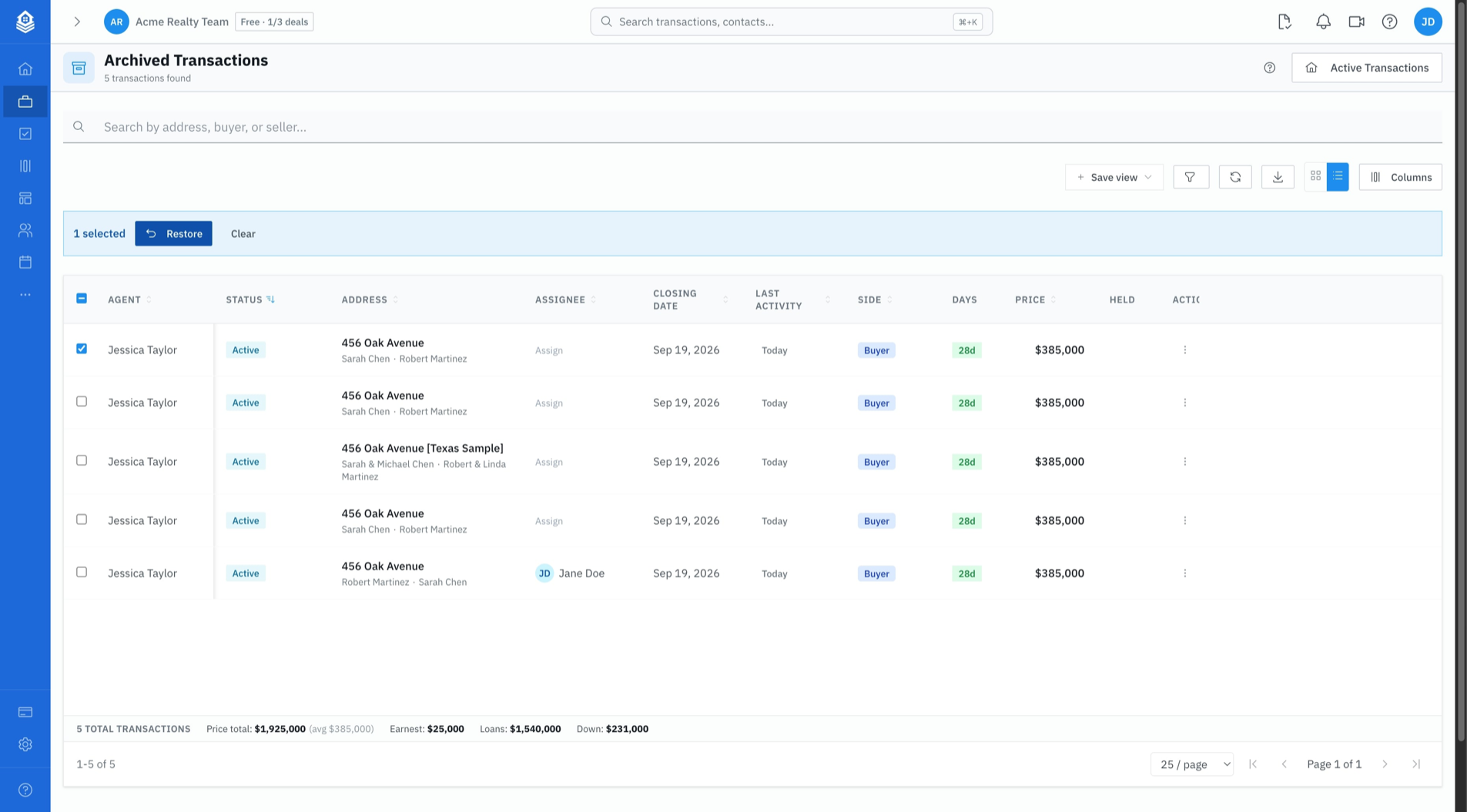Open the Transactions briefcase icon in the sidebar
The image size is (1467, 812).
25,102
